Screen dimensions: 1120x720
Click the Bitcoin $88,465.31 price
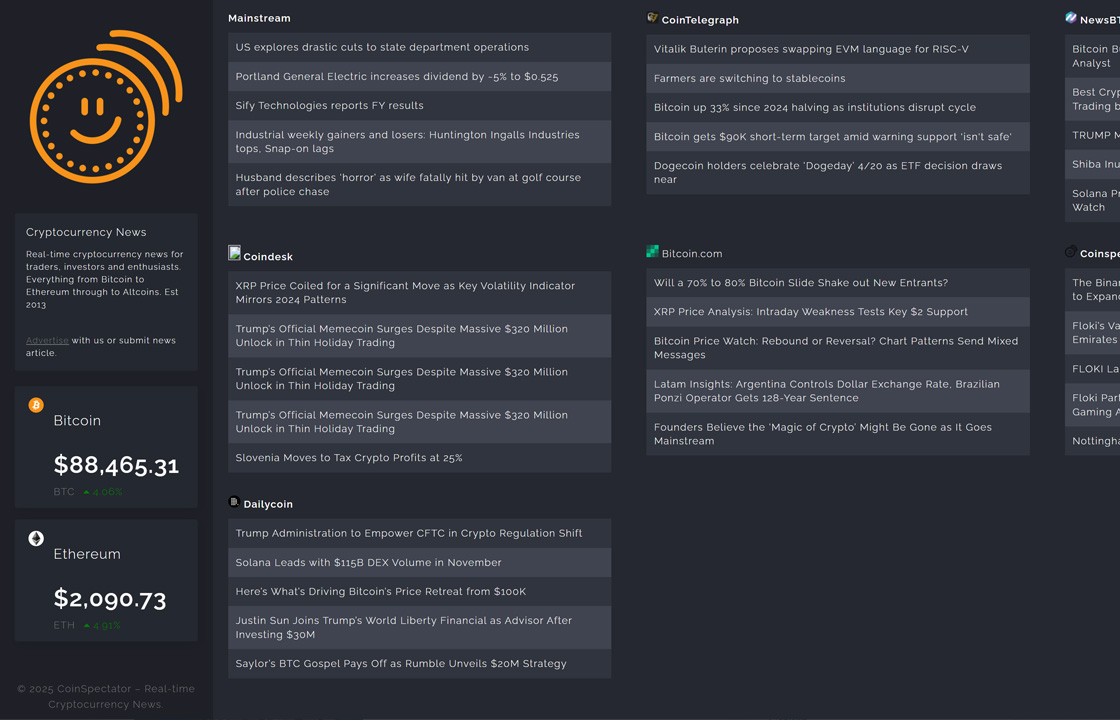116,465
